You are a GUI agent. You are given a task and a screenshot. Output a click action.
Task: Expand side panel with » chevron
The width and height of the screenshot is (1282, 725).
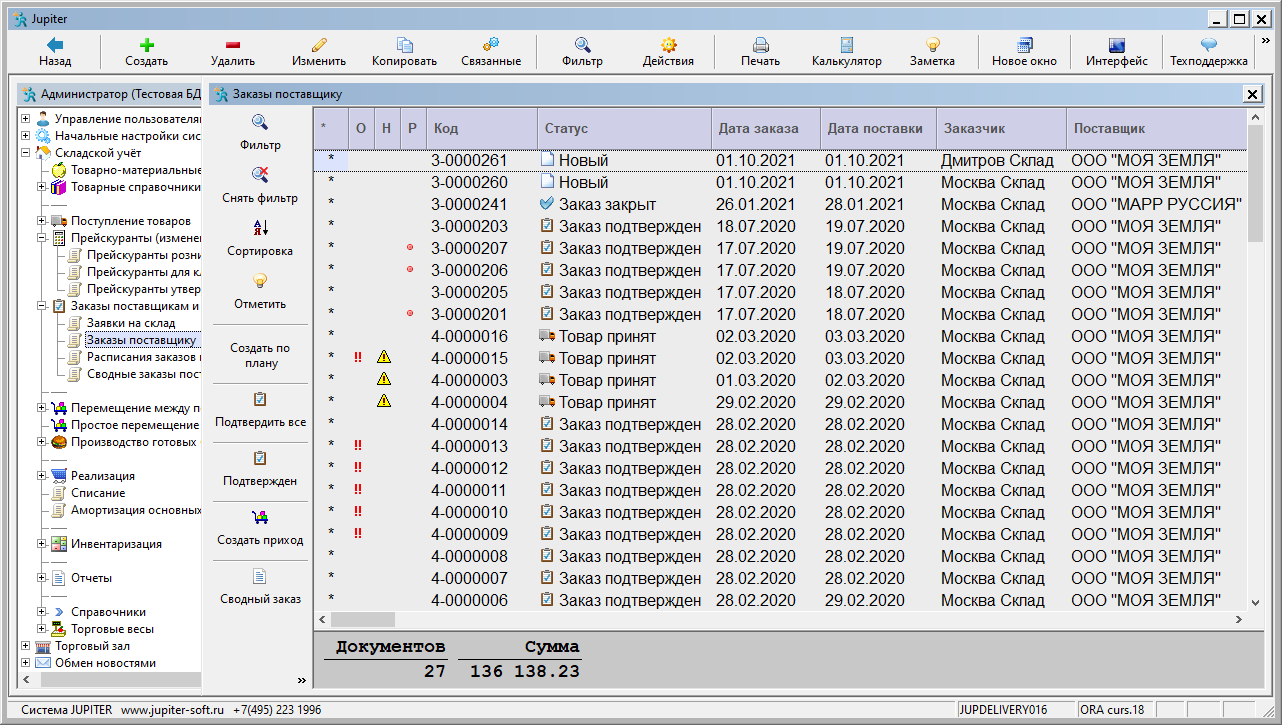pyautogui.click(x=301, y=680)
